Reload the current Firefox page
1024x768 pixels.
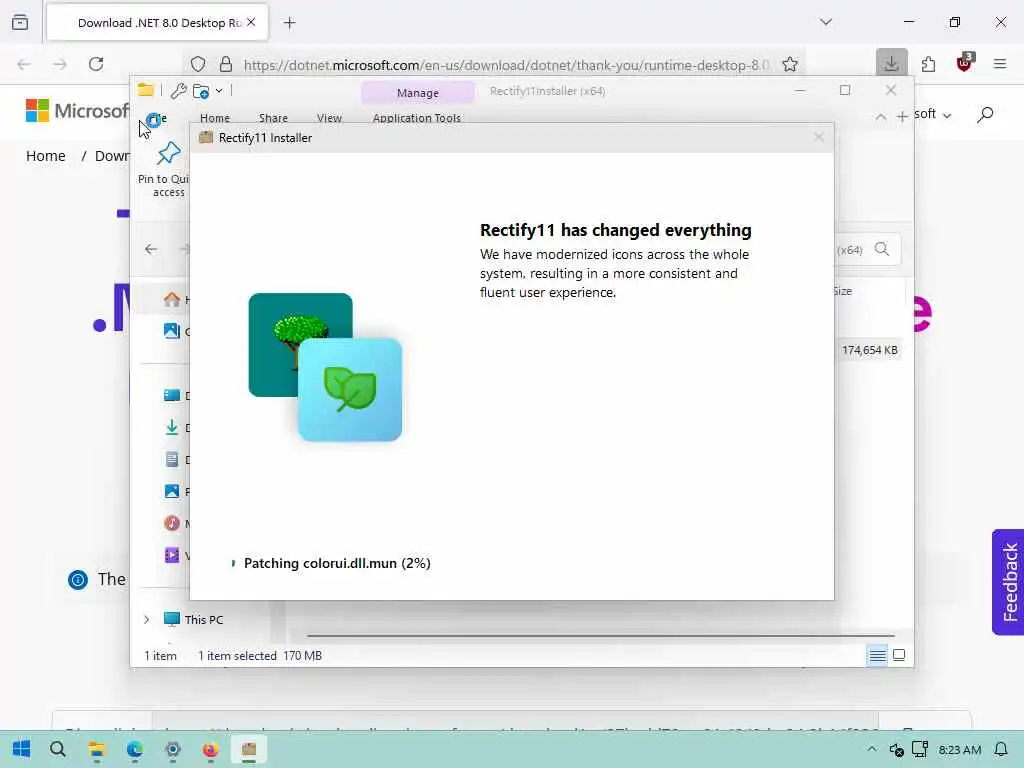pos(96,64)
